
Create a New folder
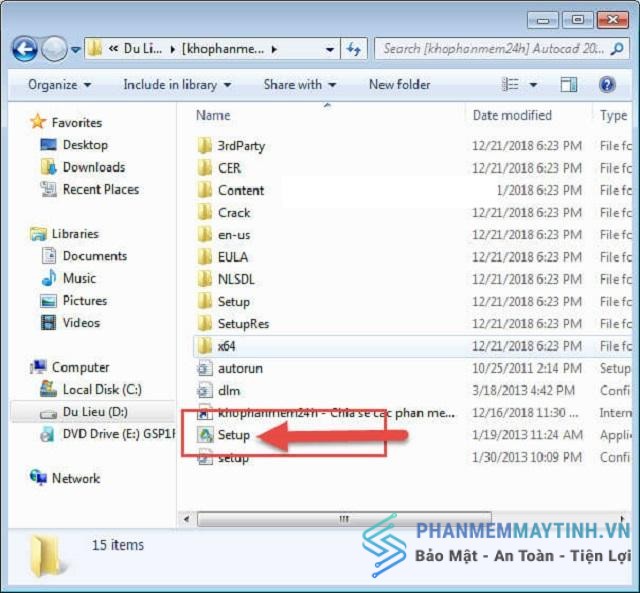[399, 84]
